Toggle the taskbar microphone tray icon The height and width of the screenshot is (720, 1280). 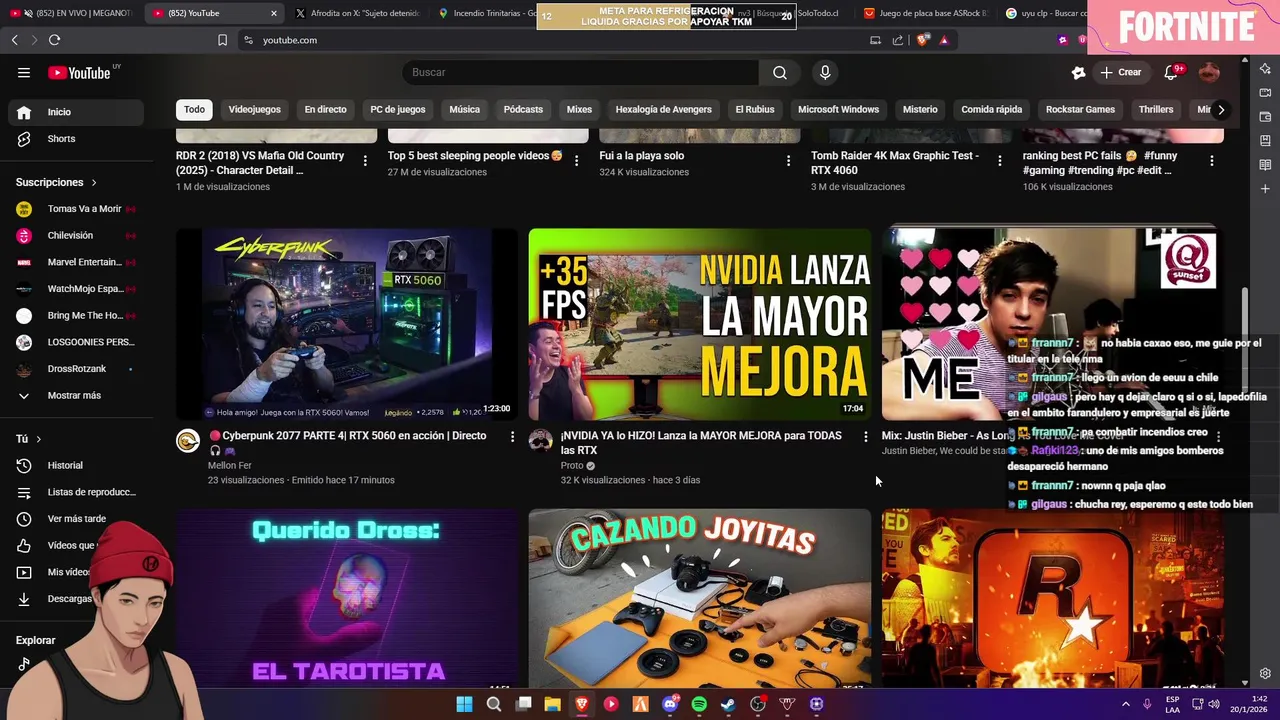click(1147, 704)
